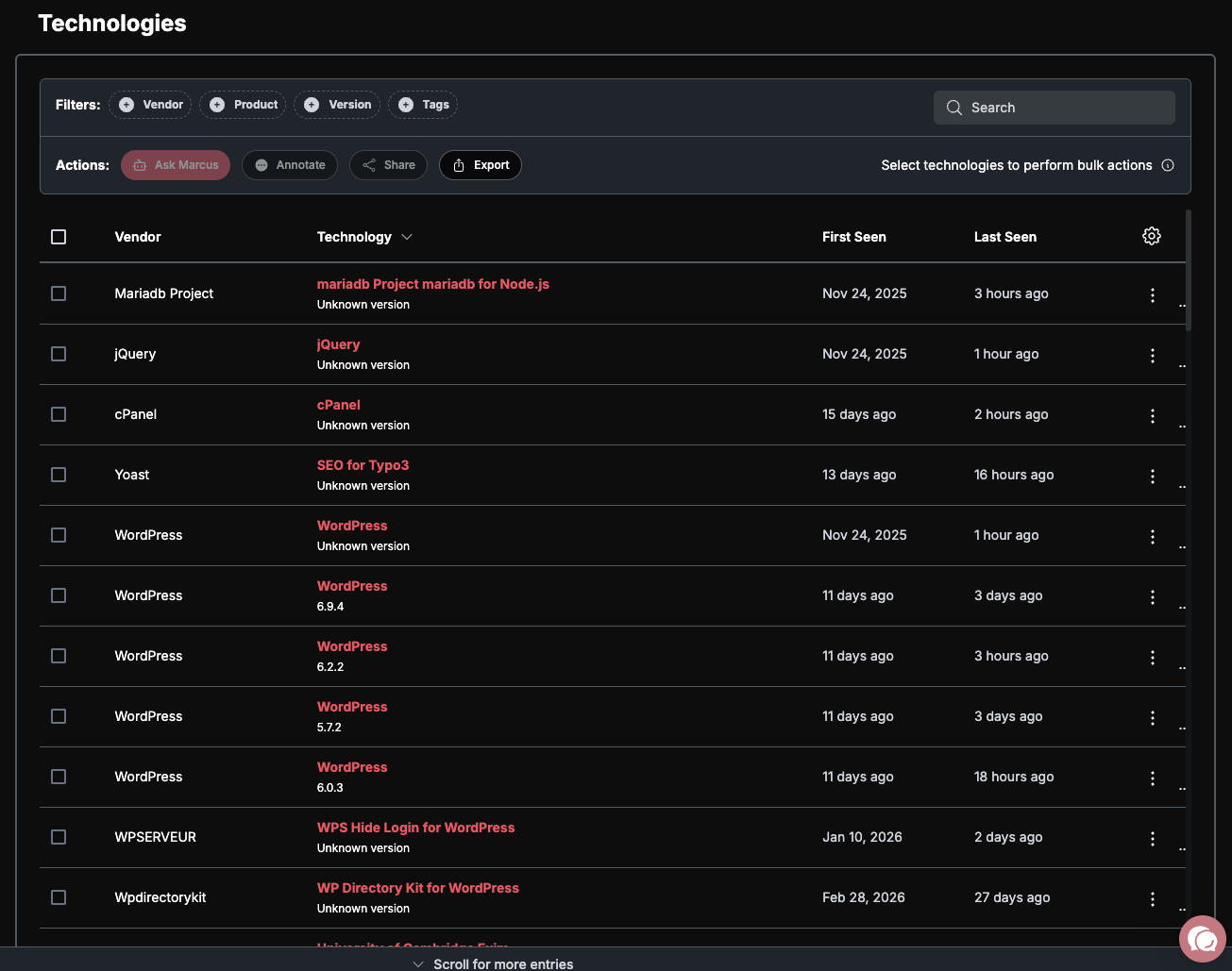
Task: Check the Yoast row checkbox
Action: pos(59,475)
